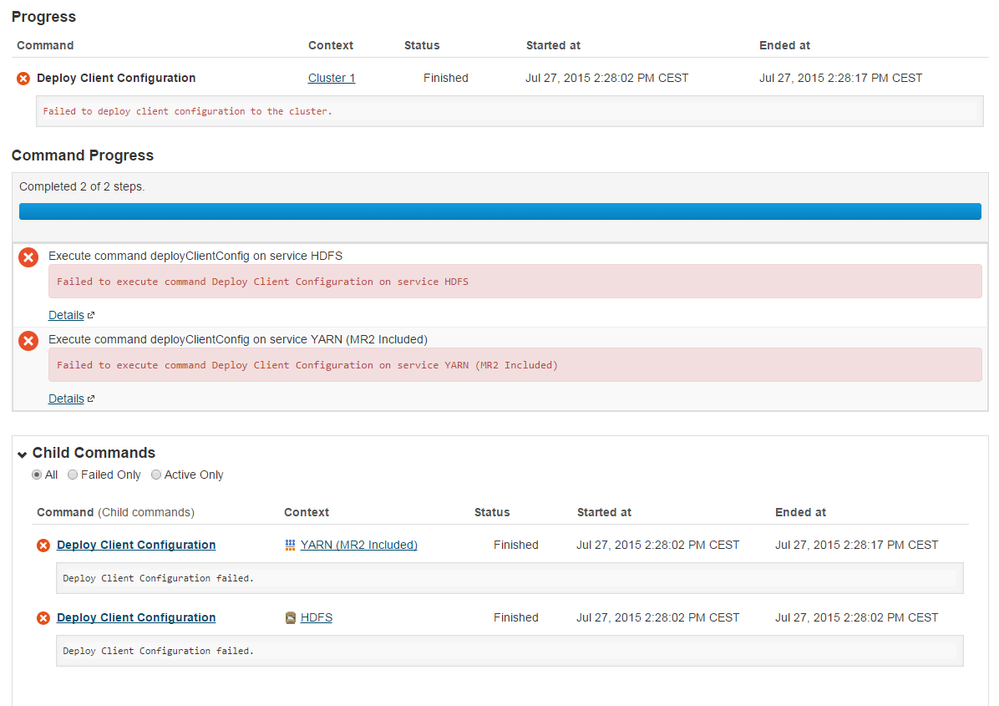Open Deploy Client Configuration link for YARN
The height and width of the screenshot is (706, 999).
136,545
